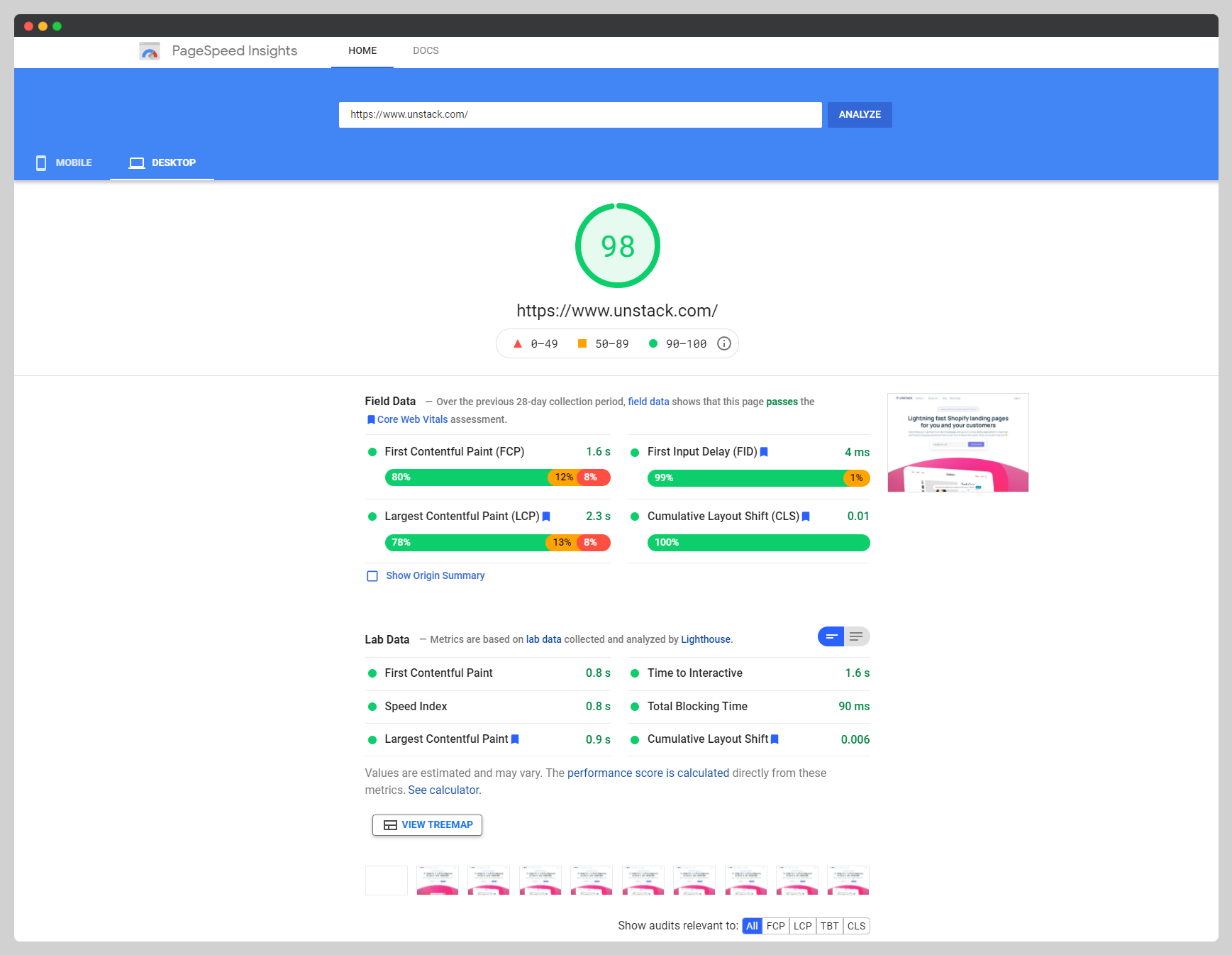This screenshot has height=955, width=1232.
Task: Filter audits by LCP
Action: tap(802, 925)
